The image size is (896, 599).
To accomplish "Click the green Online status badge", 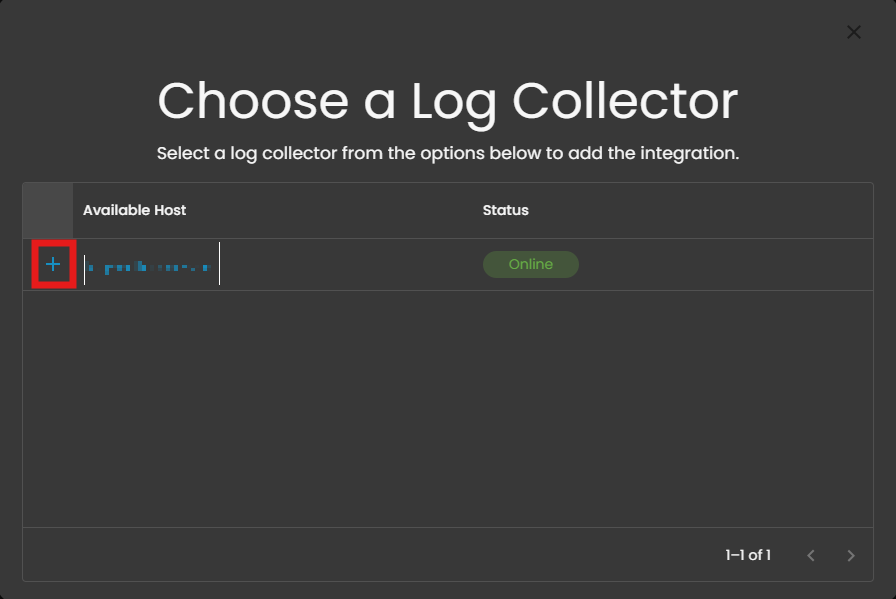I will pyautogui.click(x=530, y=265).
